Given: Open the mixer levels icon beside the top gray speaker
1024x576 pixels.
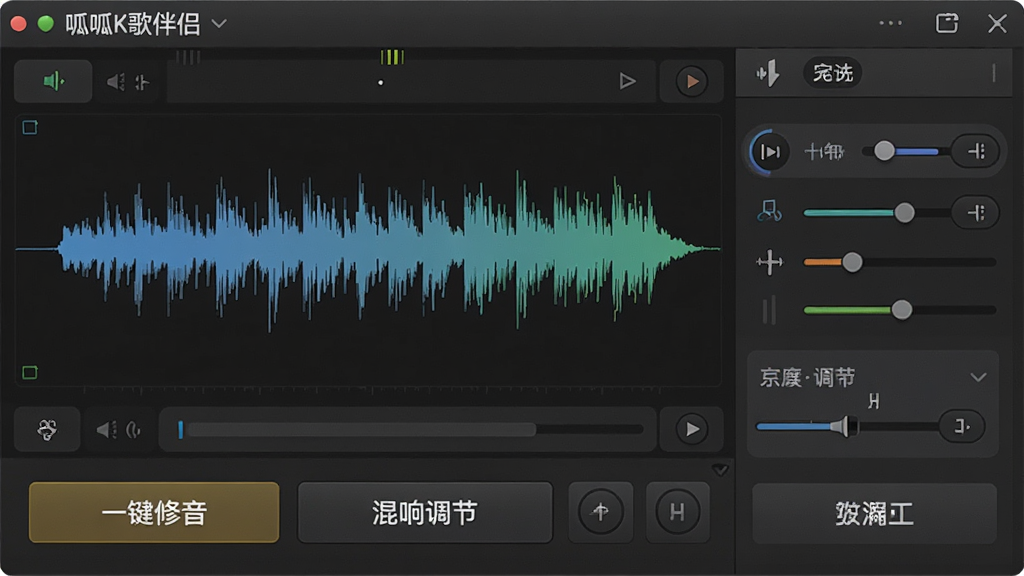Looking at the screenshot, I should pyautogui.click(x=142, y=82).
